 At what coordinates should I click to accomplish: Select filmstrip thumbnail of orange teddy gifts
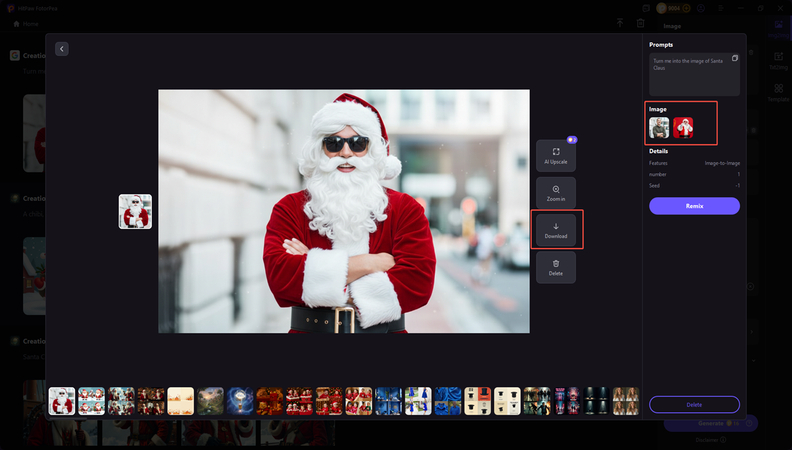270,401
